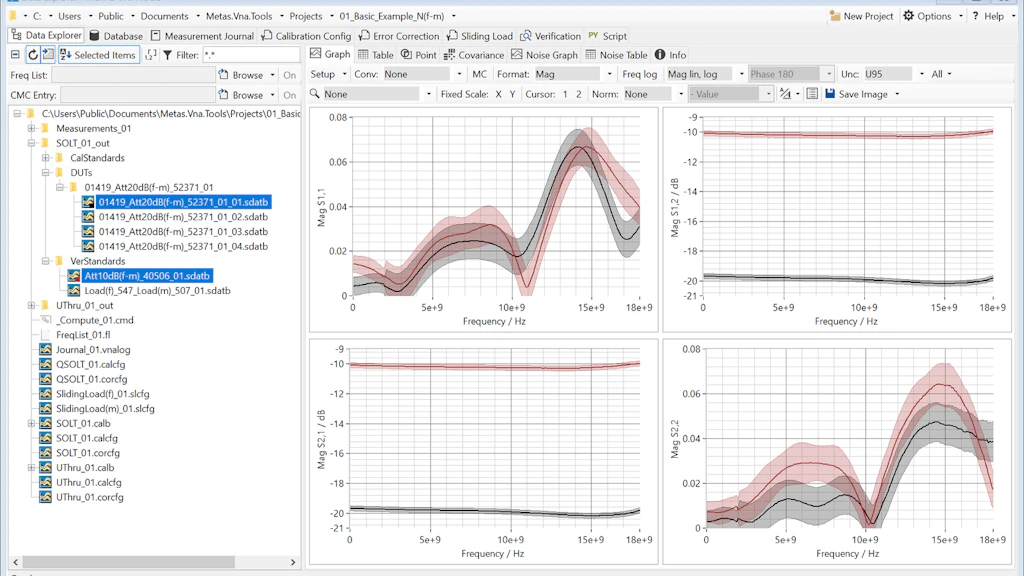Toggle Freq List On button

point(289,75)
